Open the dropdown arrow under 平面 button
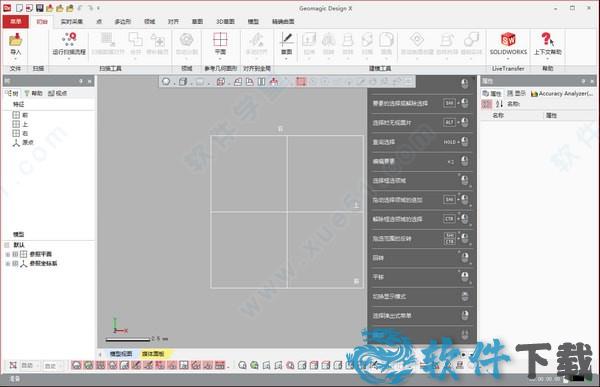This screenshot has height=387, width=600. coord(220,59)
